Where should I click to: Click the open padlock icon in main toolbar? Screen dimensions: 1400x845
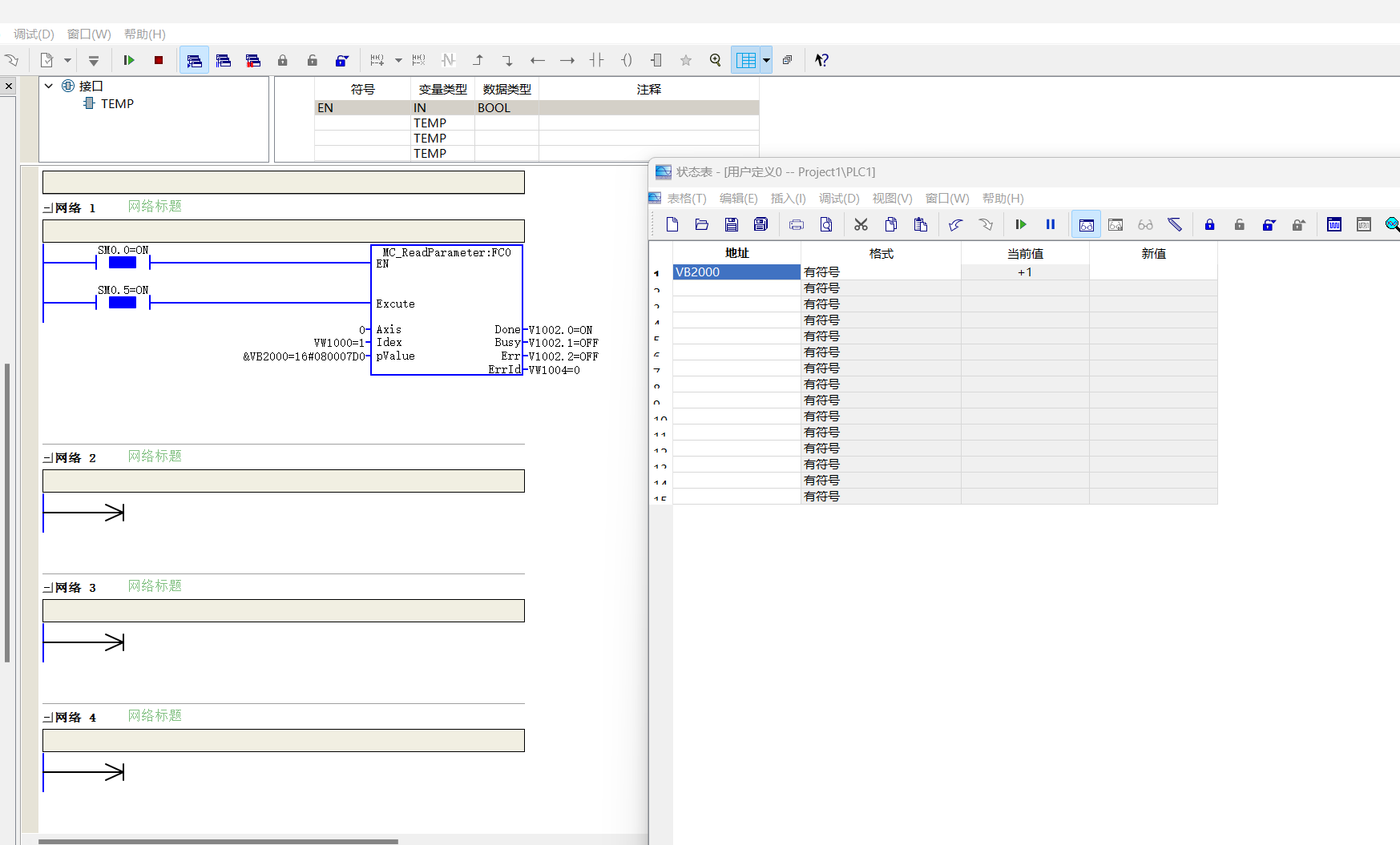pos(312,60)
